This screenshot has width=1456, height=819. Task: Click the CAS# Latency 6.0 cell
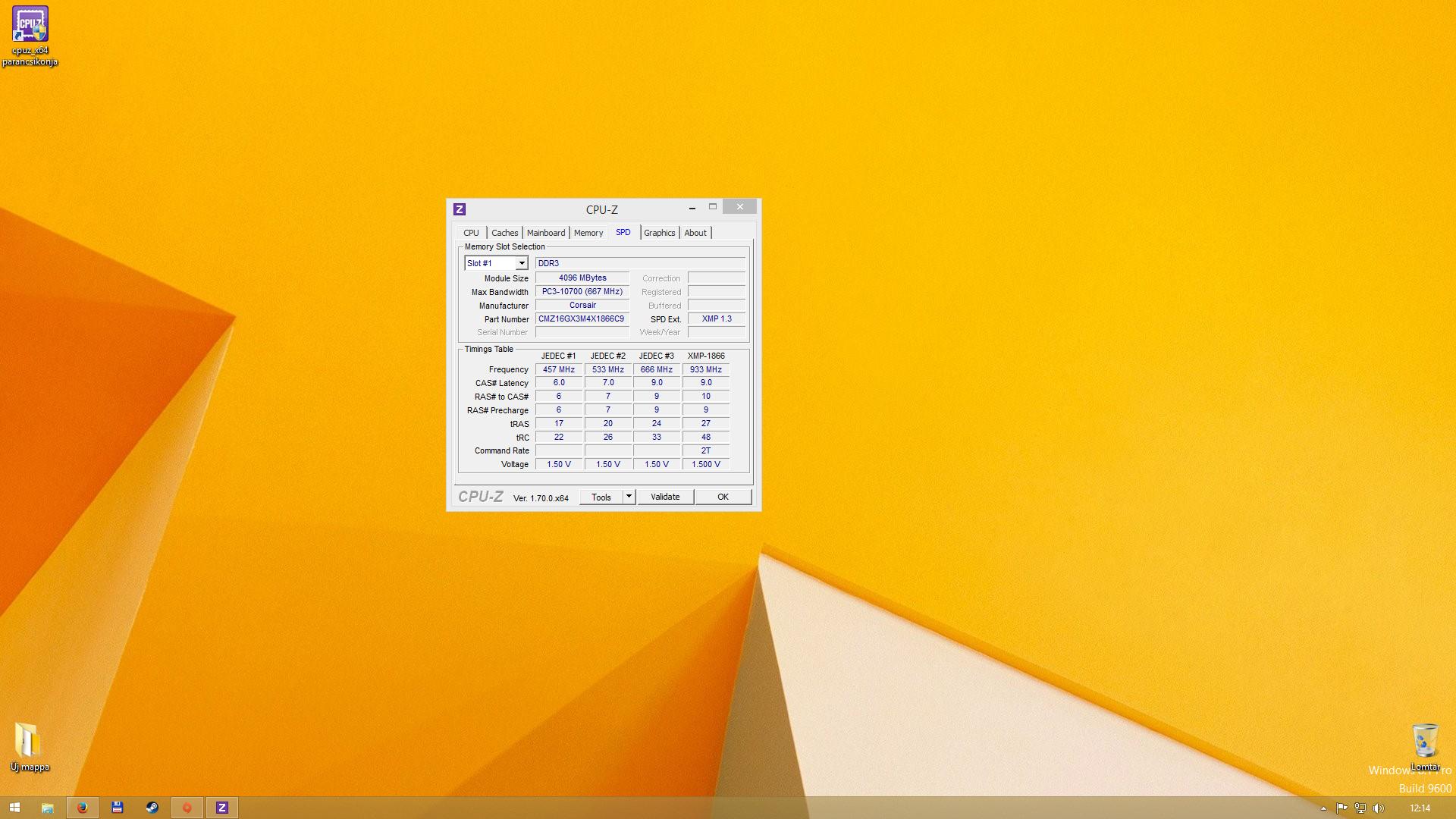coord(559,383)
